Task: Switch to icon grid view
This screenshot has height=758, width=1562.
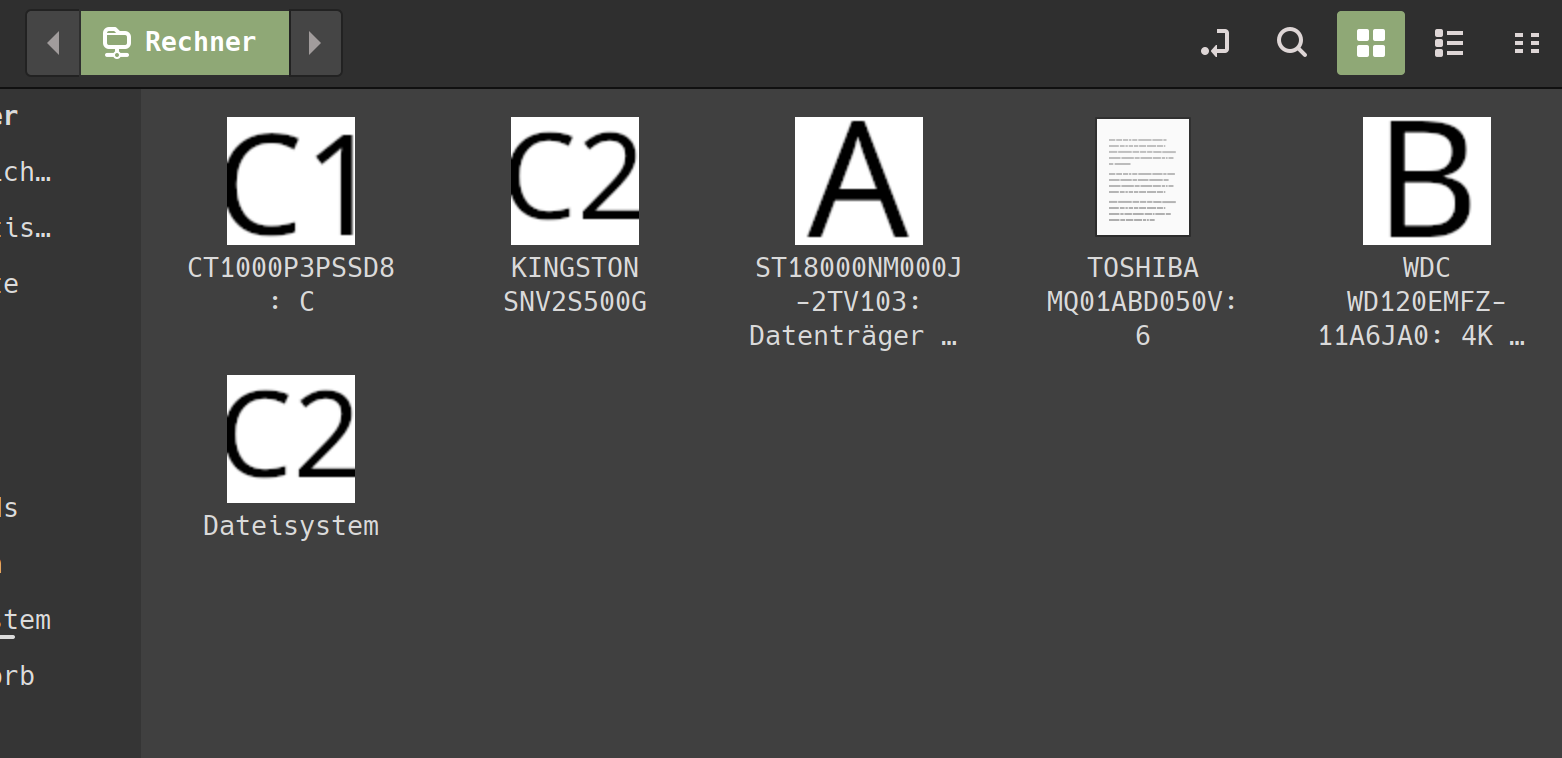Action: point(1371,43)
